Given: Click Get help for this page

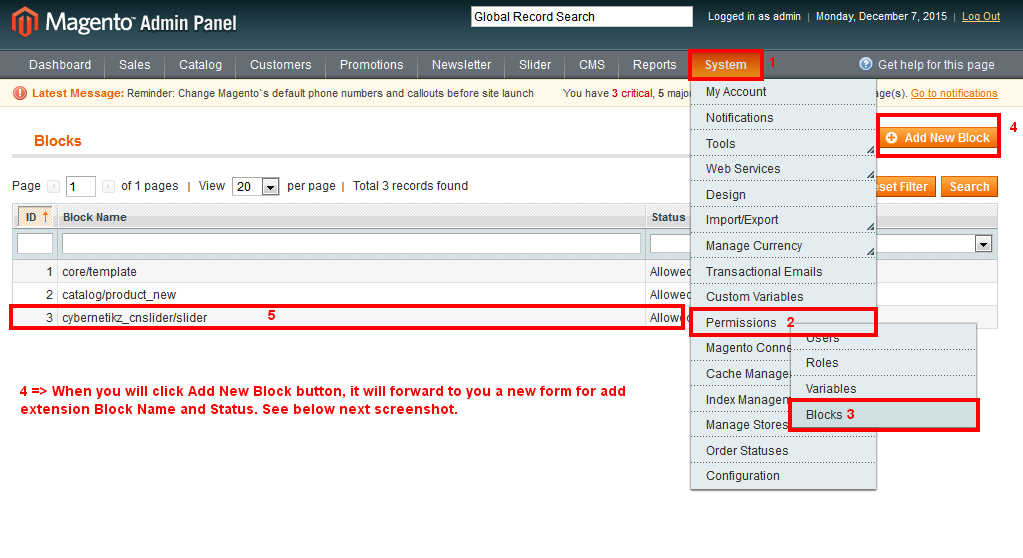Looking at the screenshot, I should [936, 65].
